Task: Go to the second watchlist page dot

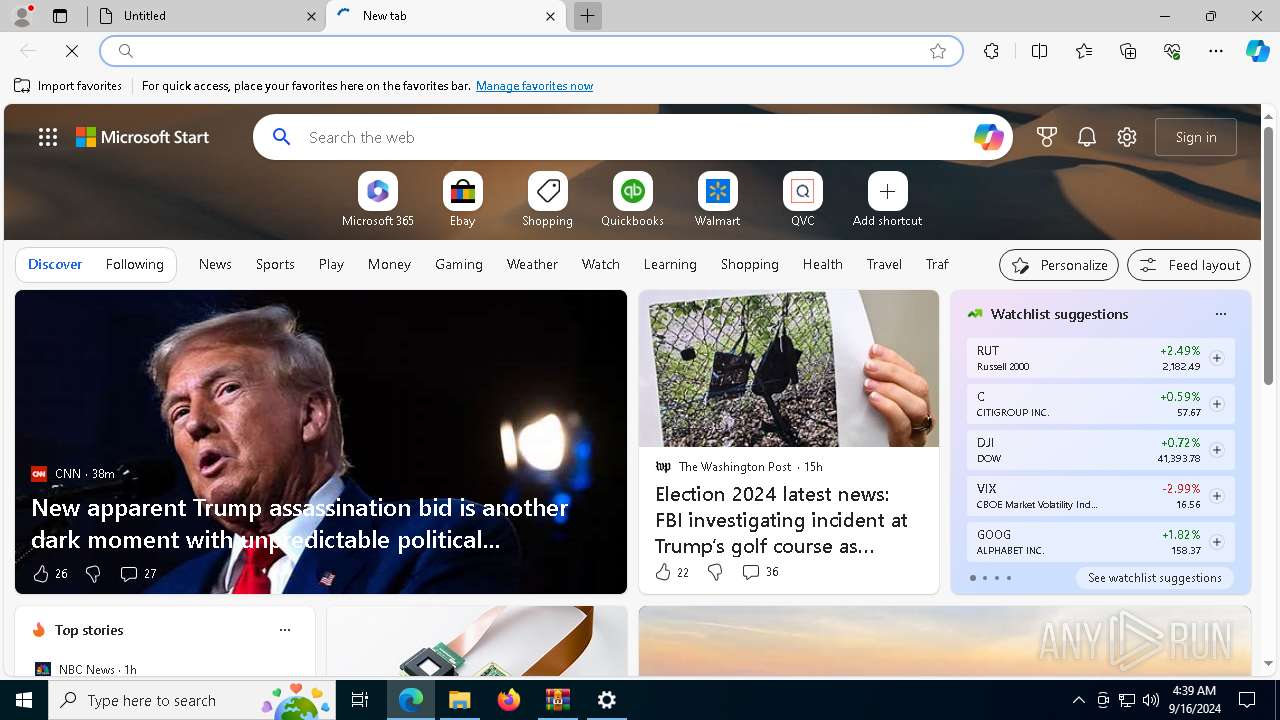Action: tap(984, 578)
